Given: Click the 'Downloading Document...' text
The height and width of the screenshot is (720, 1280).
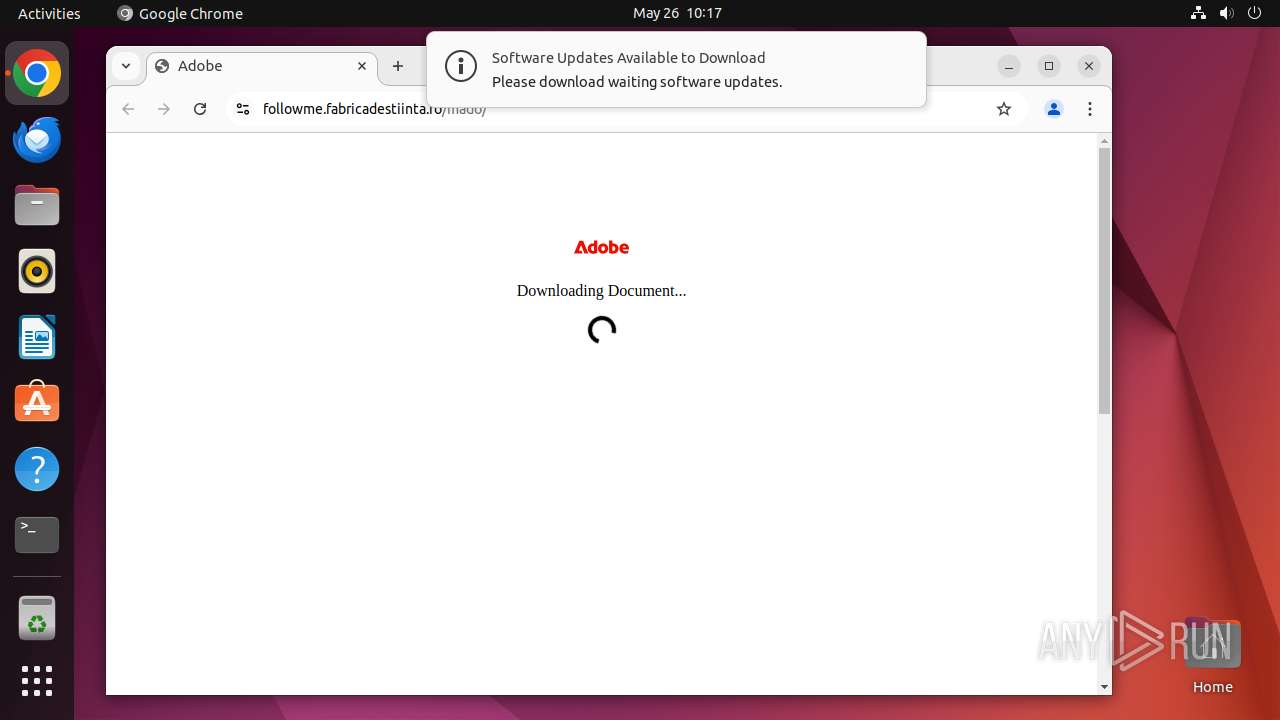Looking at the screenshot, I should (x=601, y=291).
